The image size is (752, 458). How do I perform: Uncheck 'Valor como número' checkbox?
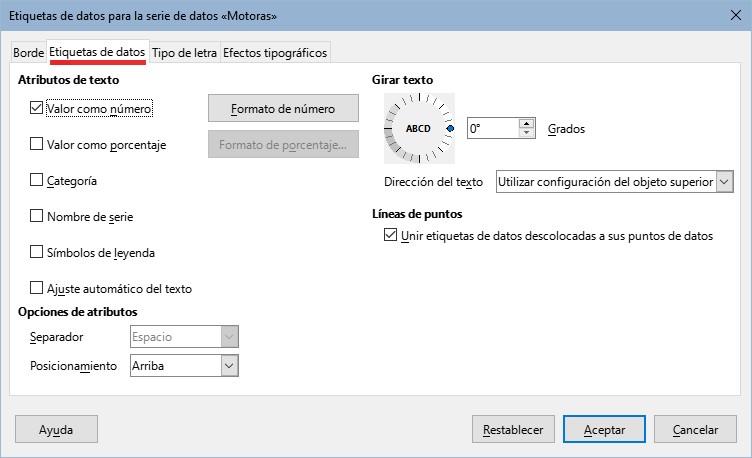coord(38,108)
